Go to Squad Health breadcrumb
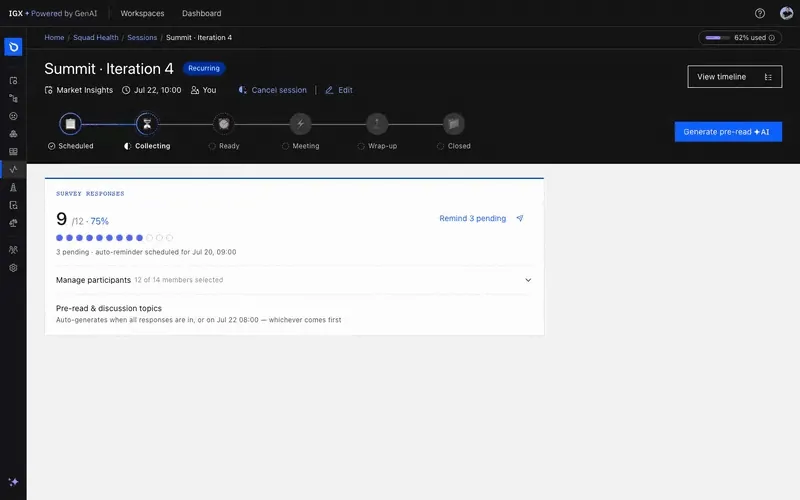The height and width of the screenshot is (500, 800). point(95,38)
